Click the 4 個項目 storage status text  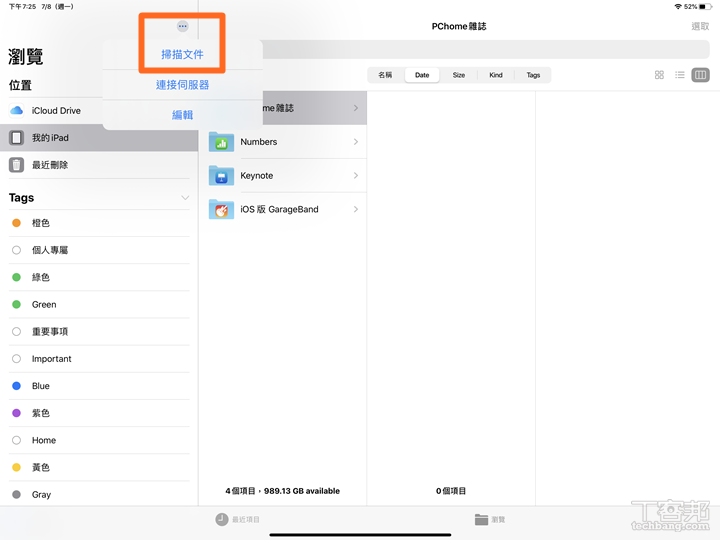coord(282,491)
